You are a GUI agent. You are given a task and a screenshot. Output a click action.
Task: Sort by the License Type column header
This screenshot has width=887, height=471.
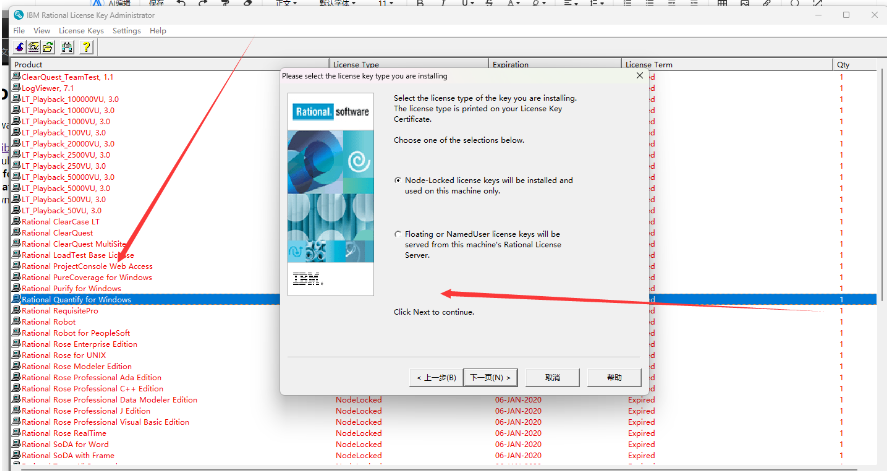408,64
